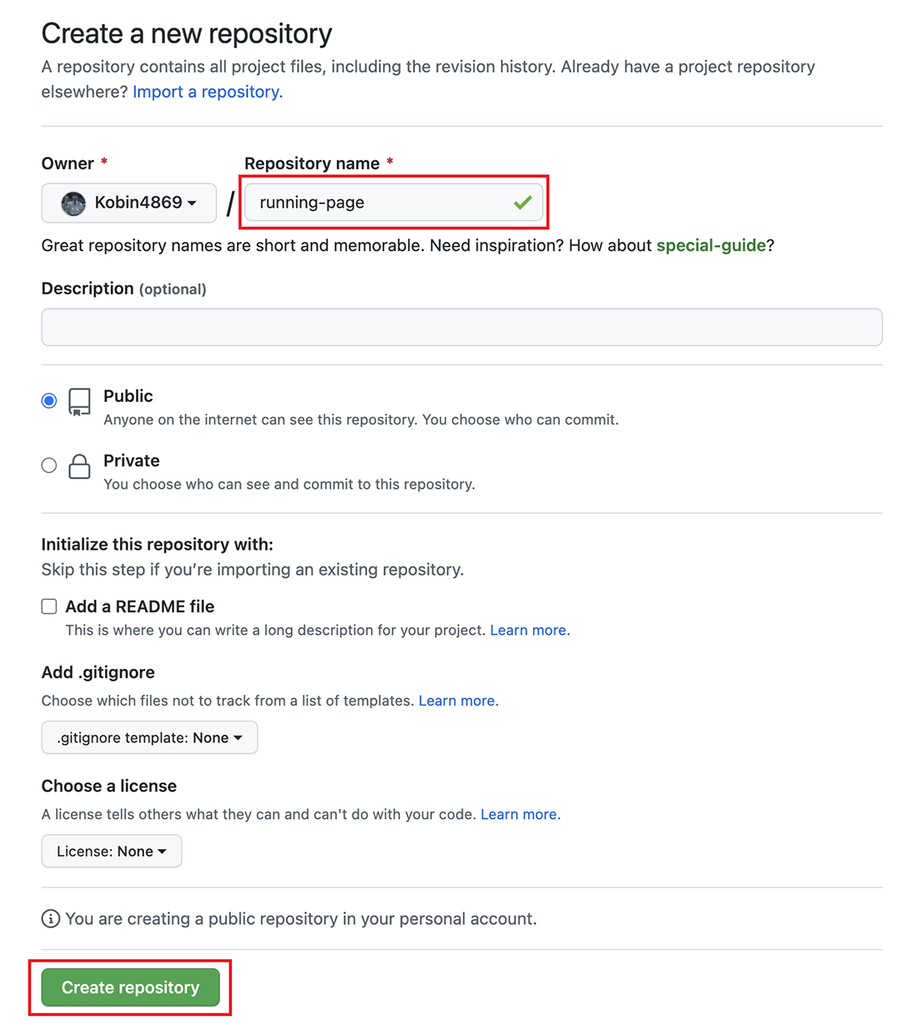Select the Public radio button
The width and height of the screenshot is (917, 1024).
pos(48,400)
